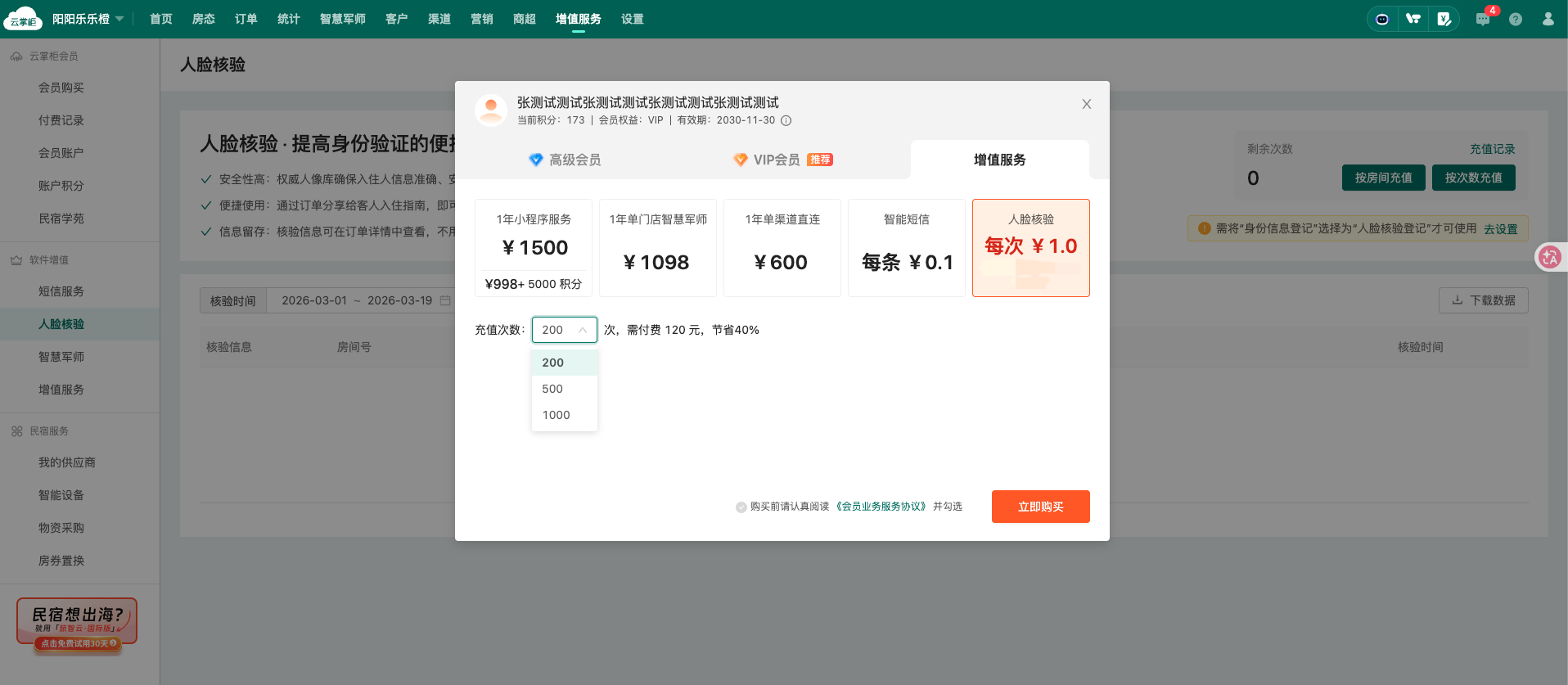The image size is (1568, 685).
Task: Open 房态 in the top navigation
Action: coord(204,19)
